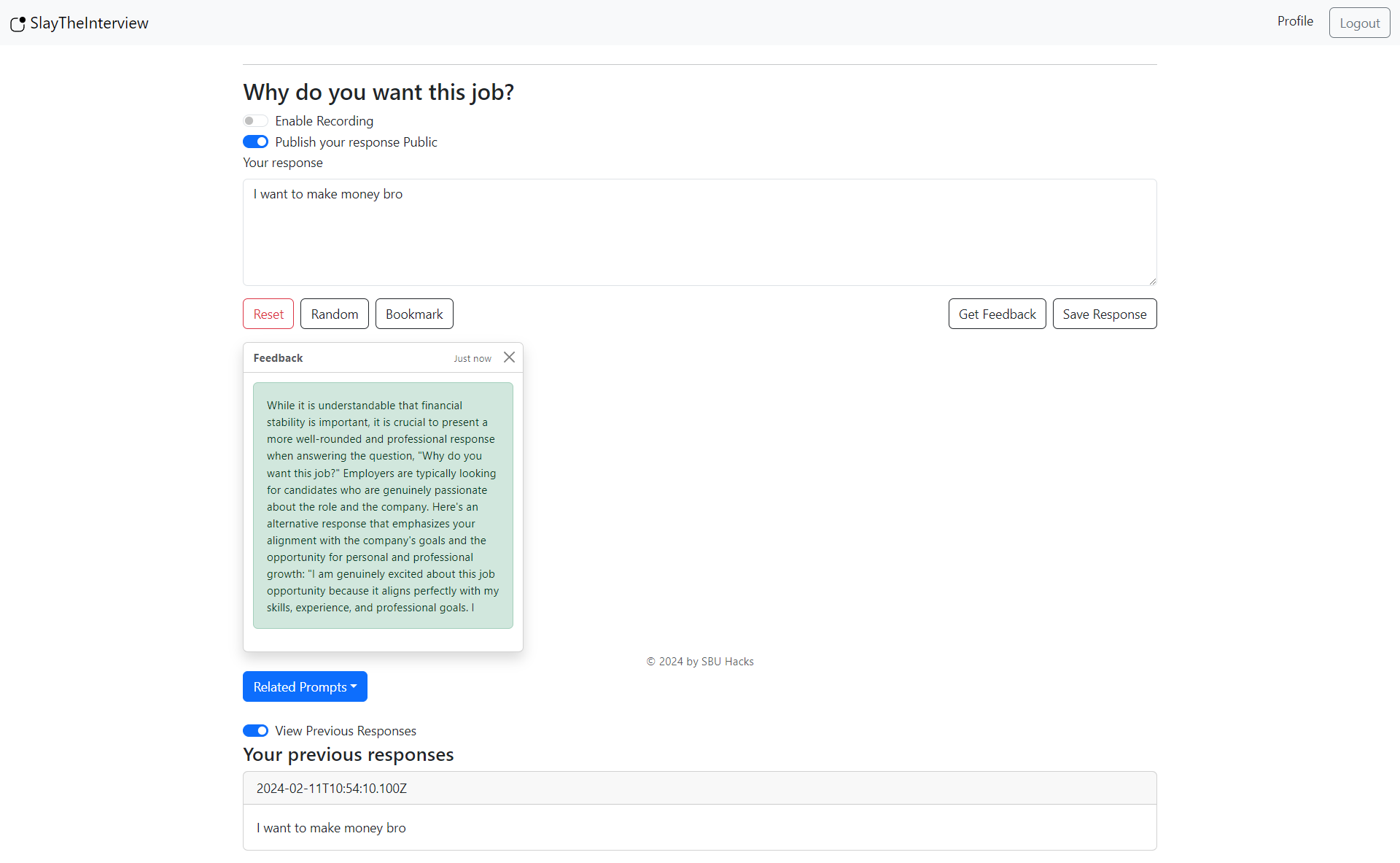1400x863 pixels.
Task: Turn off Publish your response Public
Action: [255, 142]
